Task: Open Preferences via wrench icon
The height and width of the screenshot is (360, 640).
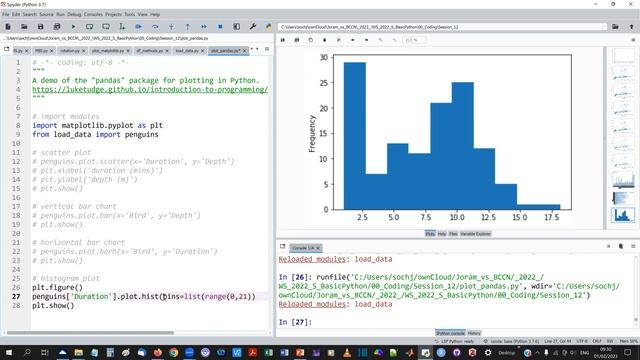Action: (x=253, y=27)
